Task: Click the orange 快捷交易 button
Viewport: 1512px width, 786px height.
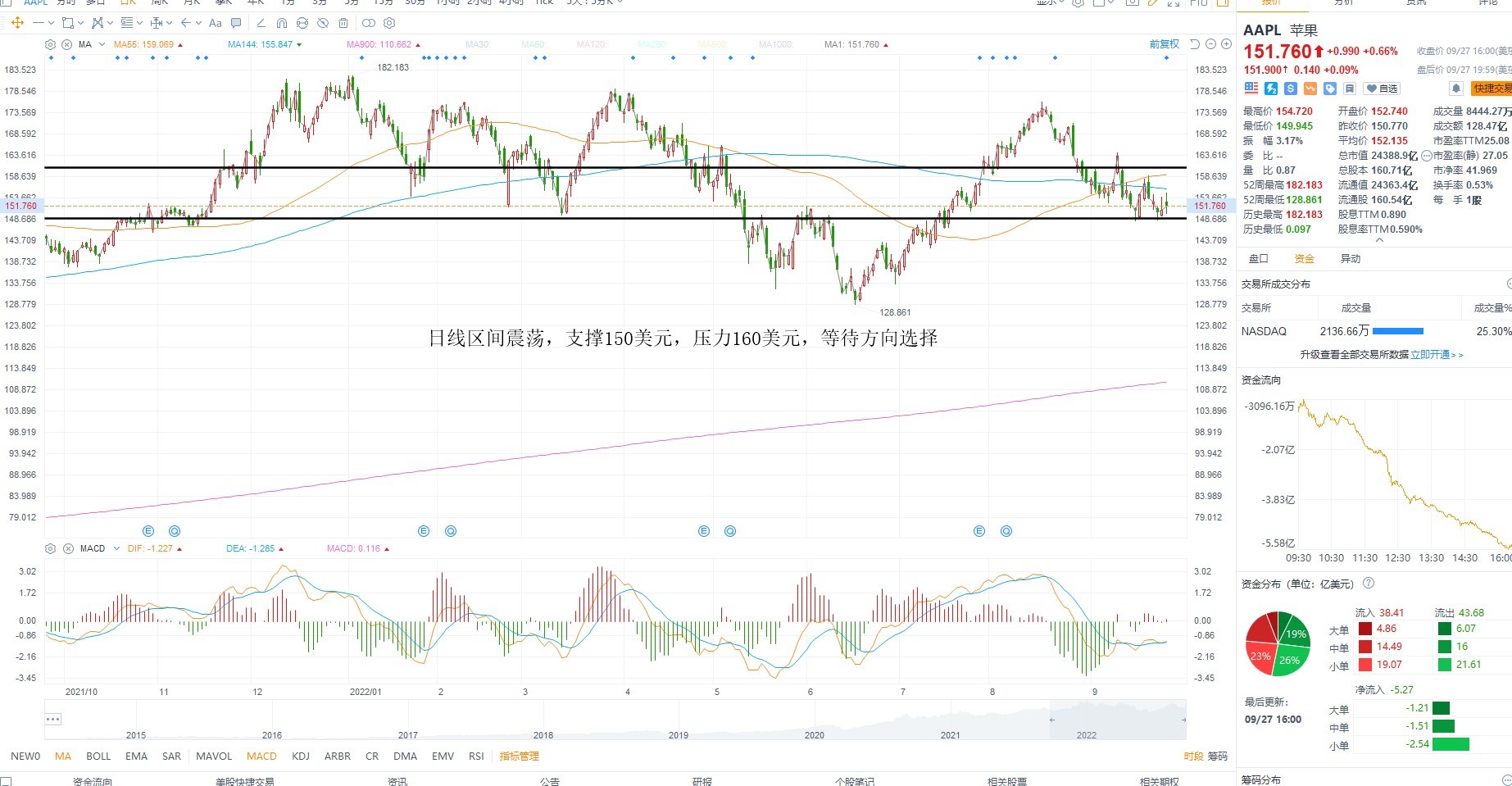Action: tap(1492, 89)
